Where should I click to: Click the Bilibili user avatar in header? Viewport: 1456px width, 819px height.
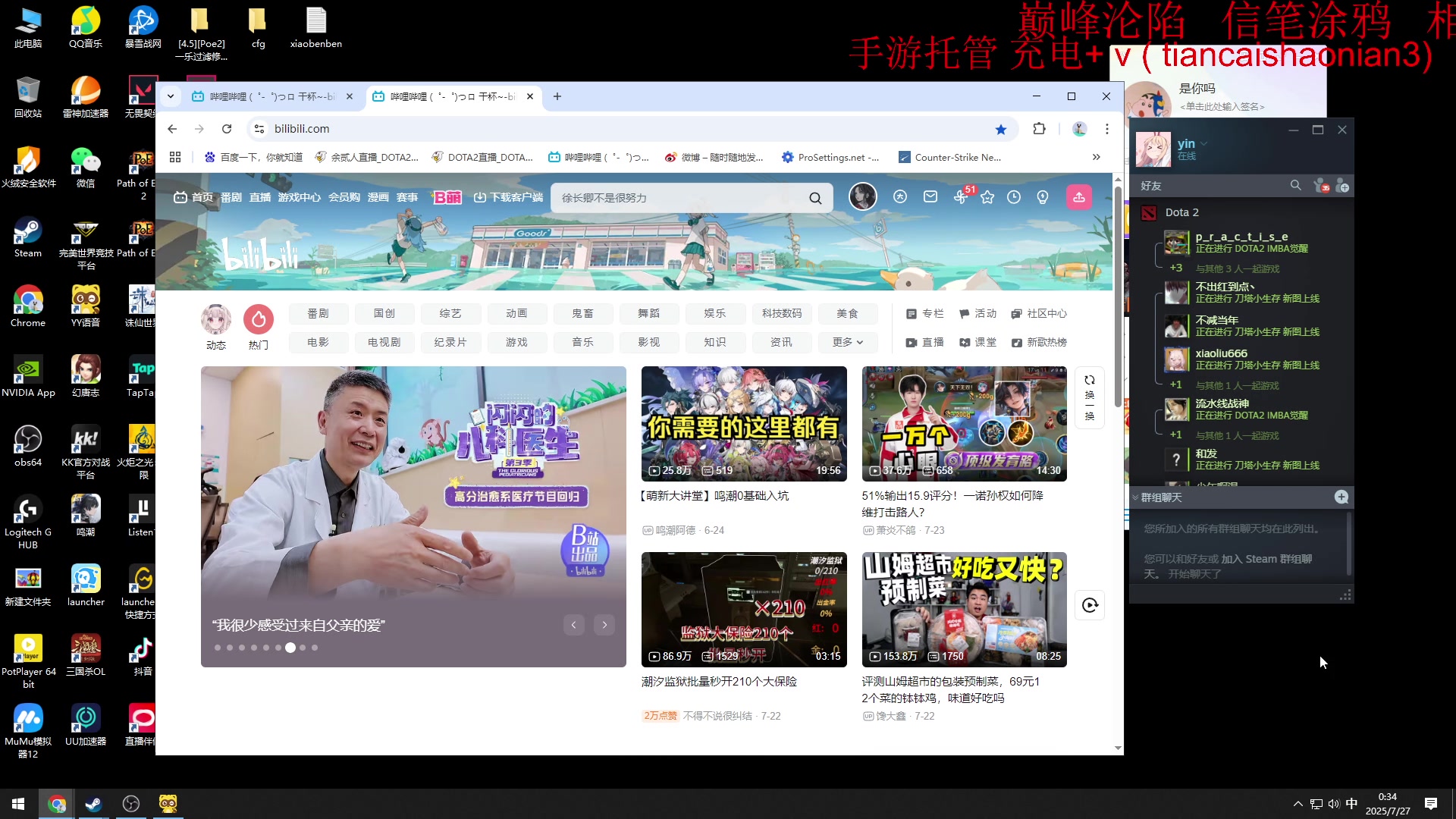(x=862, y=196)
